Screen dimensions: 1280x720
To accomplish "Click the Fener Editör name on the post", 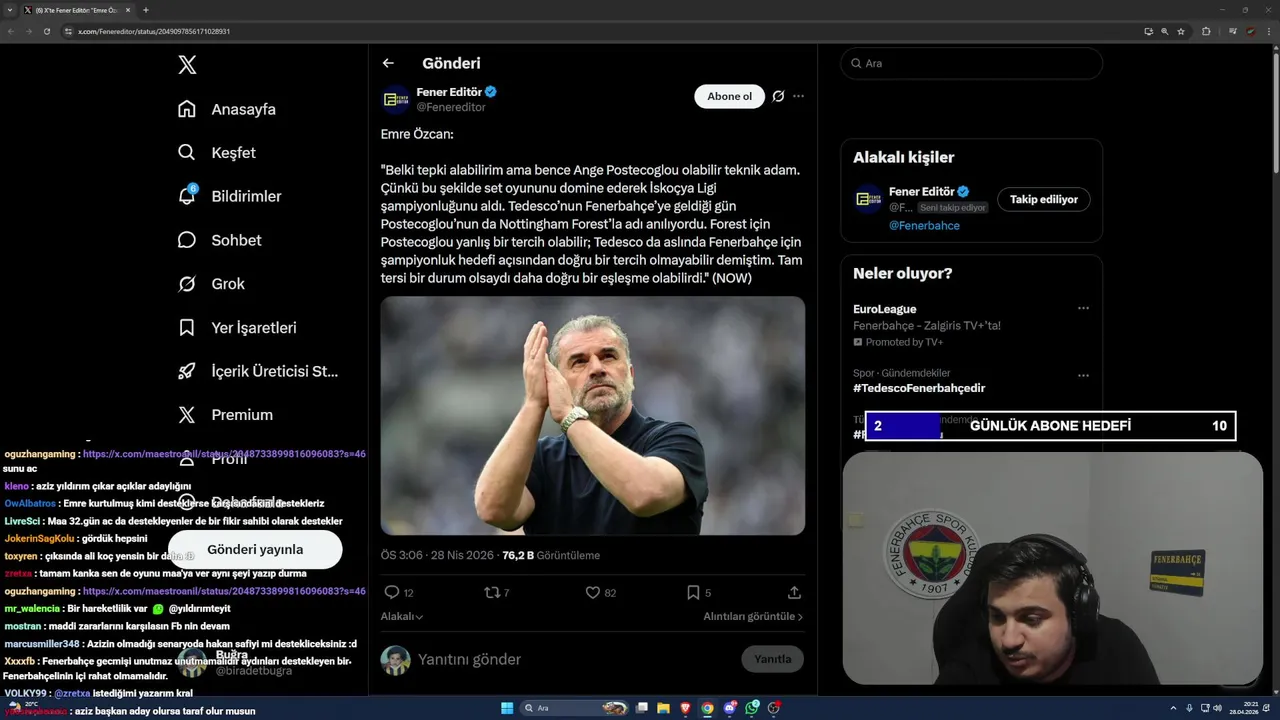I will (449, 92).
